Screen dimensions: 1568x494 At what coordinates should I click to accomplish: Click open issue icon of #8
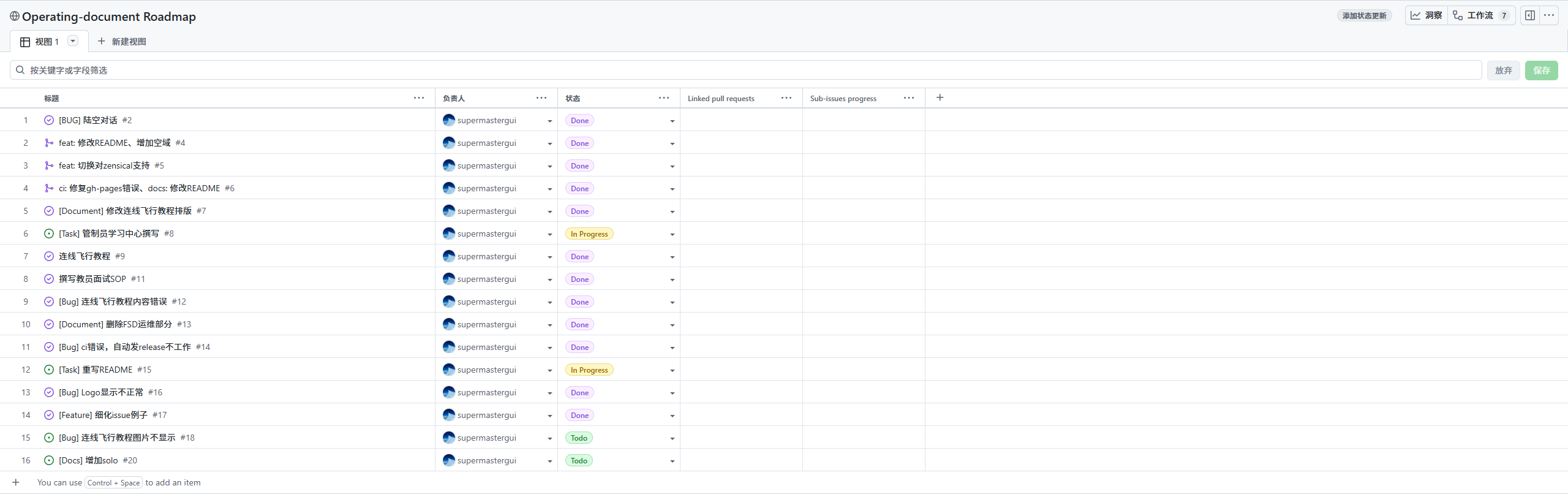49,234
